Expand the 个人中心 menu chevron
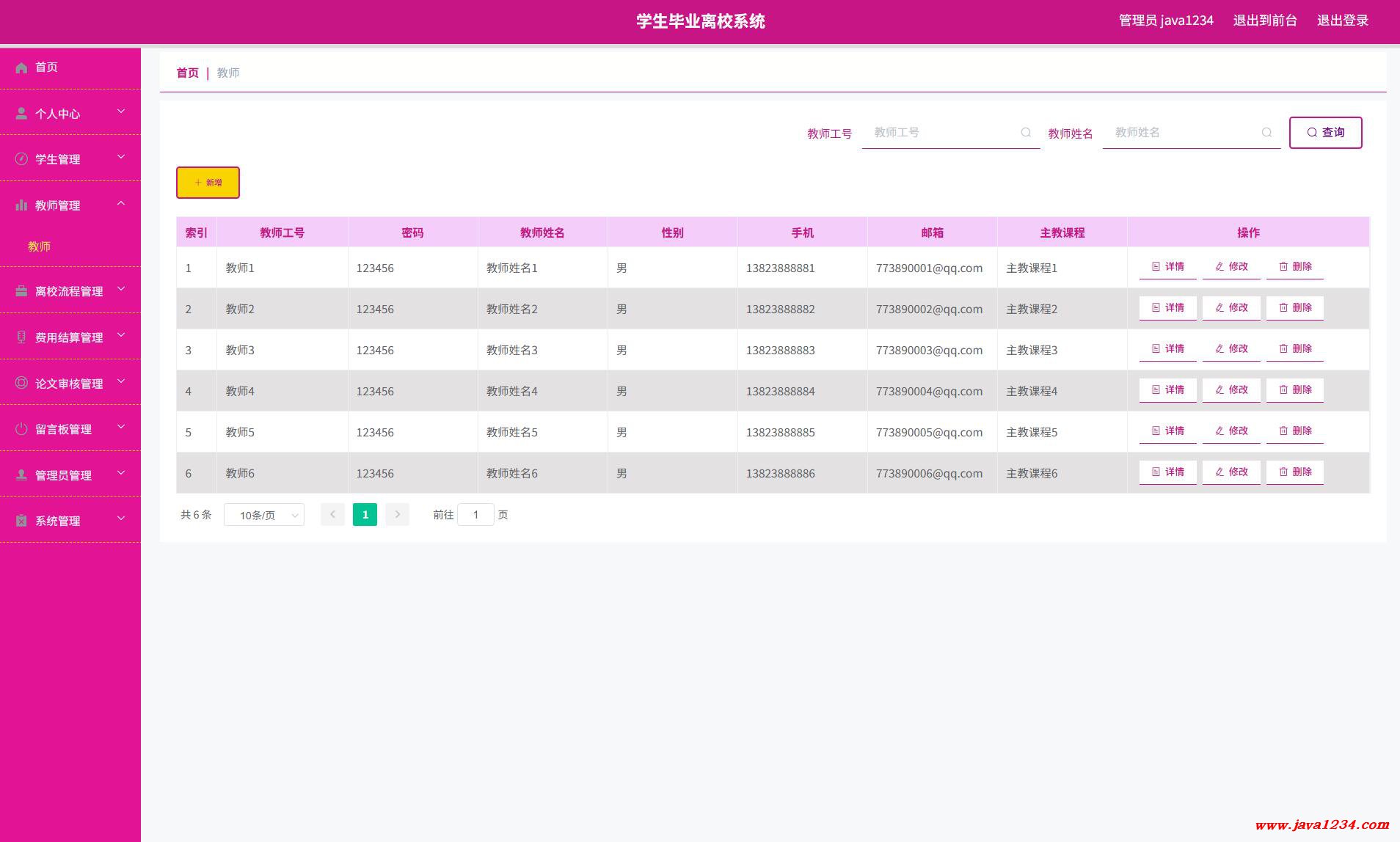Viewport: 1400px width, 842px height. pos(121,111)
